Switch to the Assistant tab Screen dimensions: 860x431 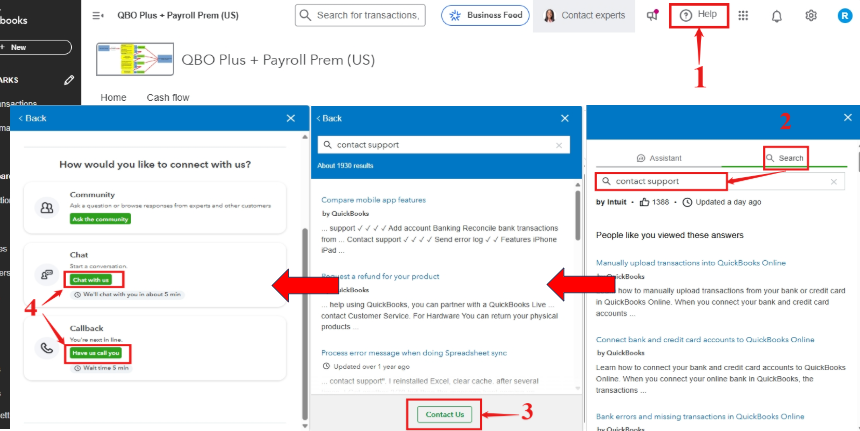click(659, 158)
